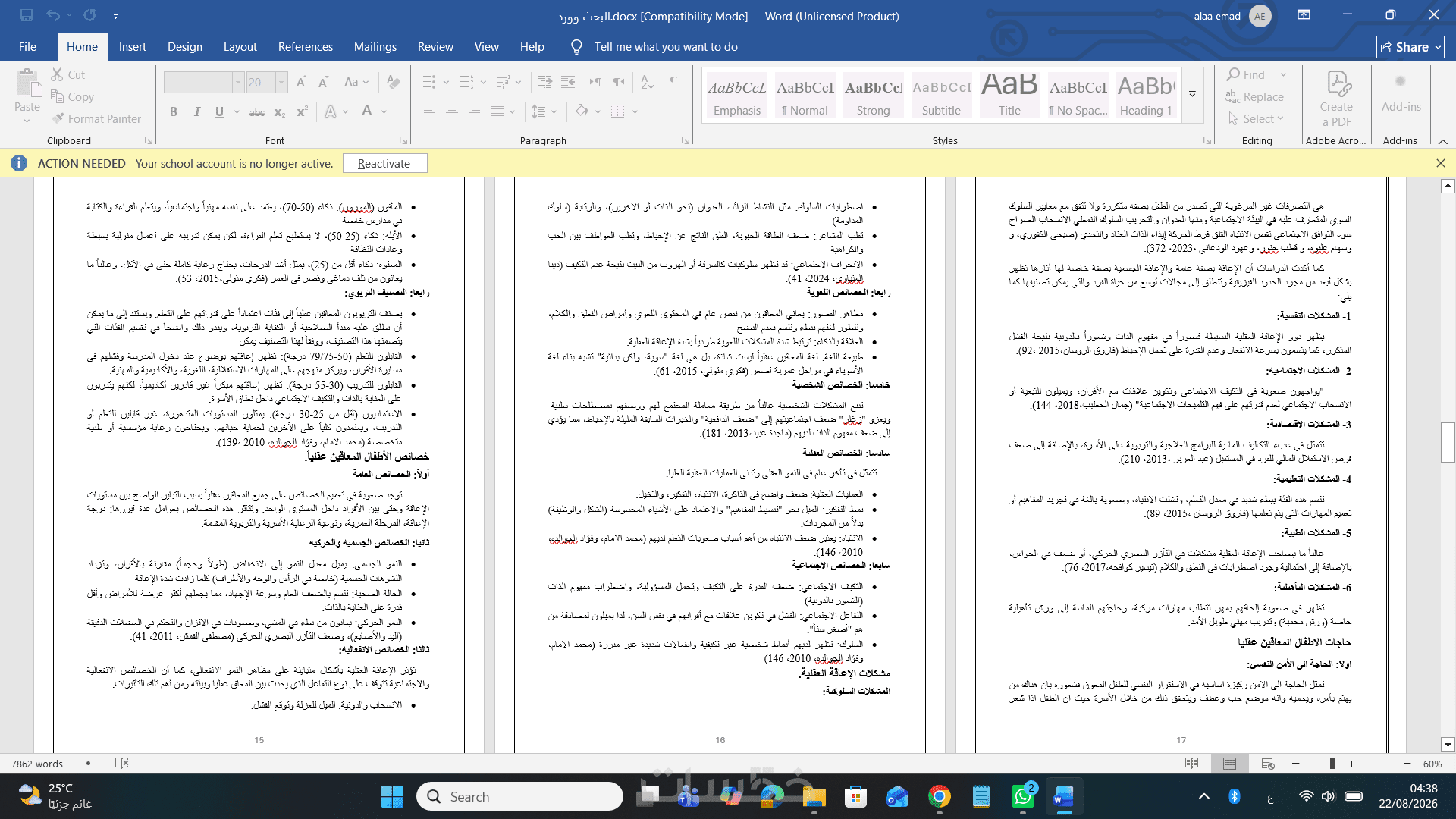Close the Action Needed notification bar
The height and width of the screenshot is (819, 1456).
(x=1441, y=163)
